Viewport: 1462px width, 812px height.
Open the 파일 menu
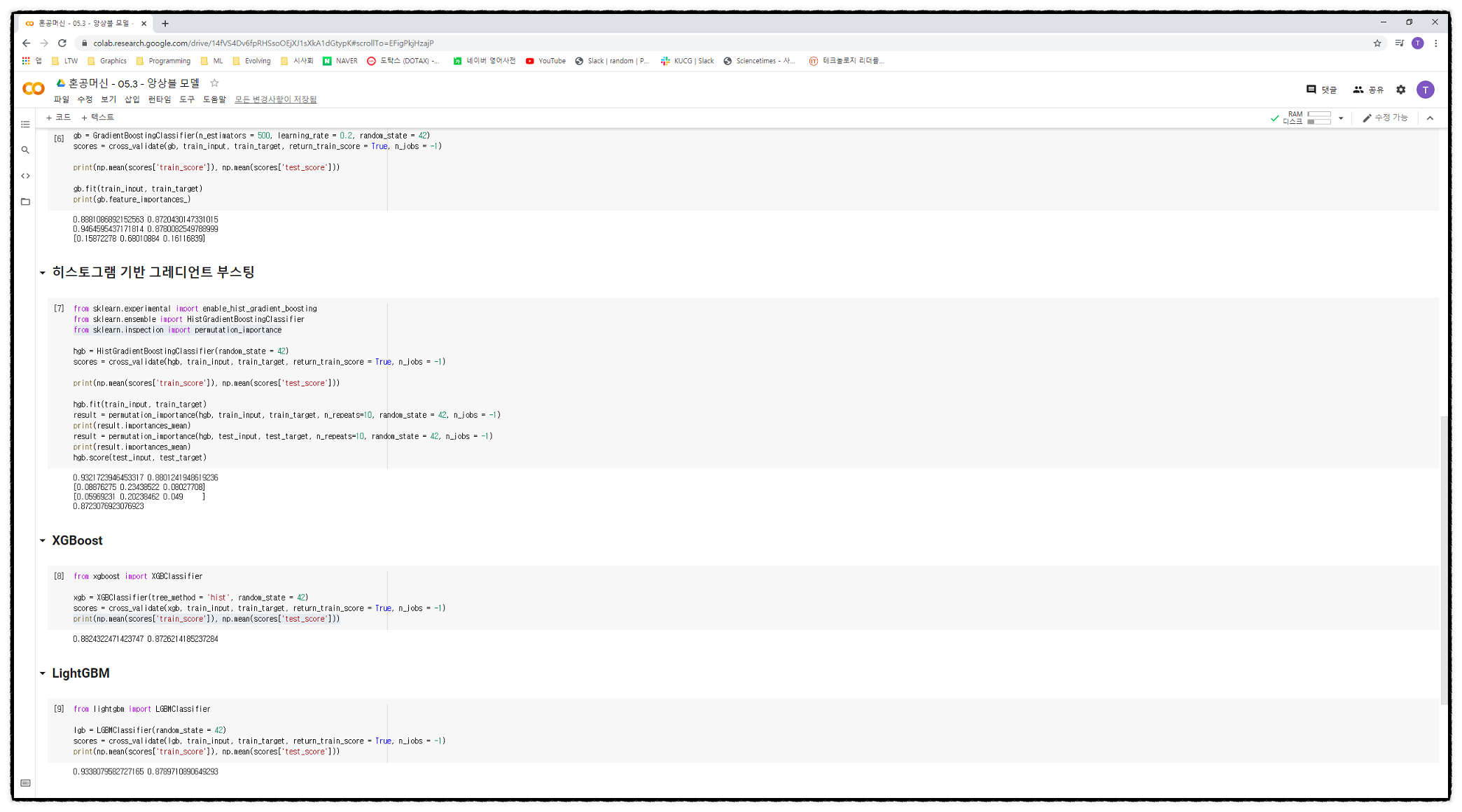62,99
